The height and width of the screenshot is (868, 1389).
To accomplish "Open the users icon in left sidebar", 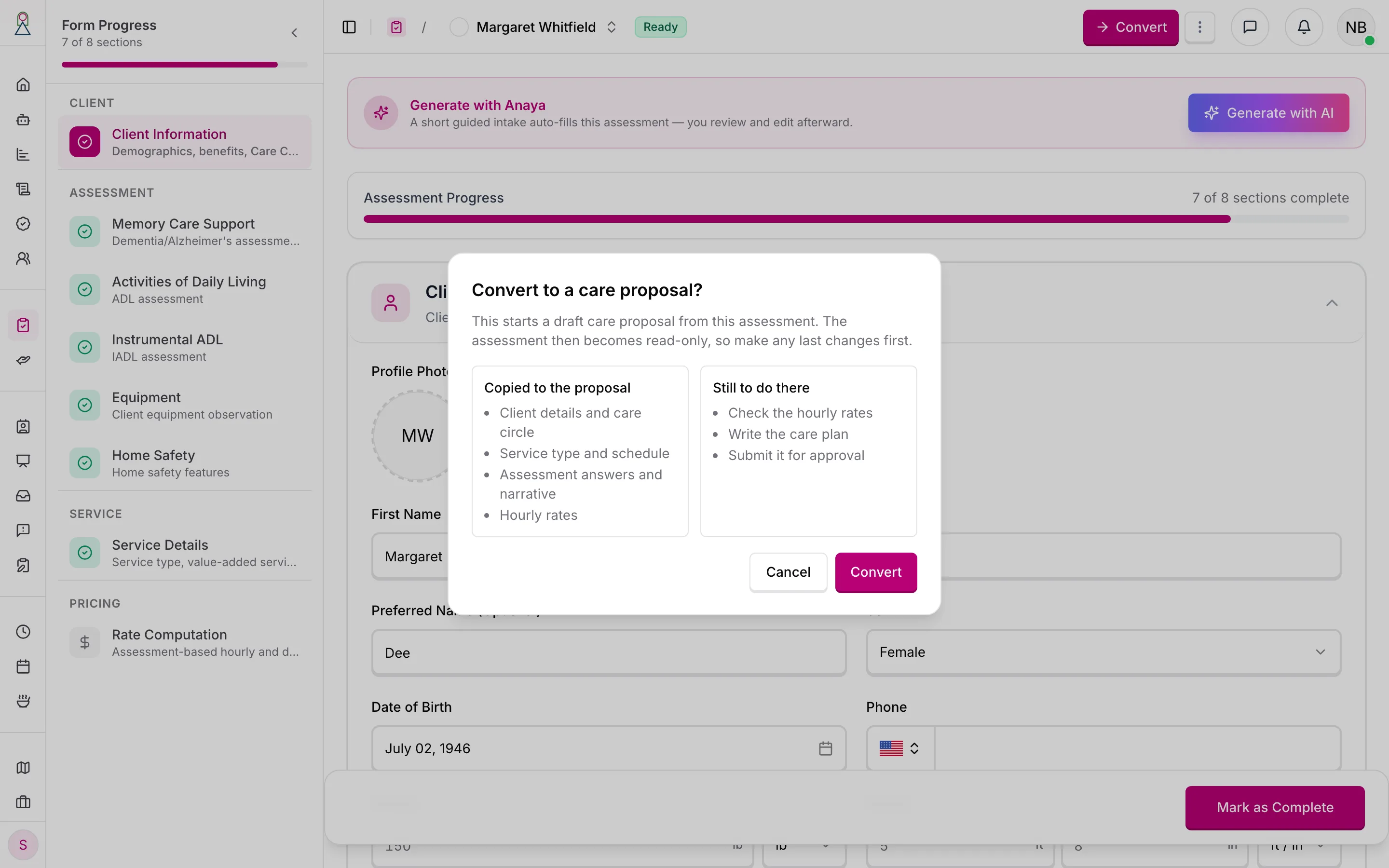I will click(x=23, y=258).
